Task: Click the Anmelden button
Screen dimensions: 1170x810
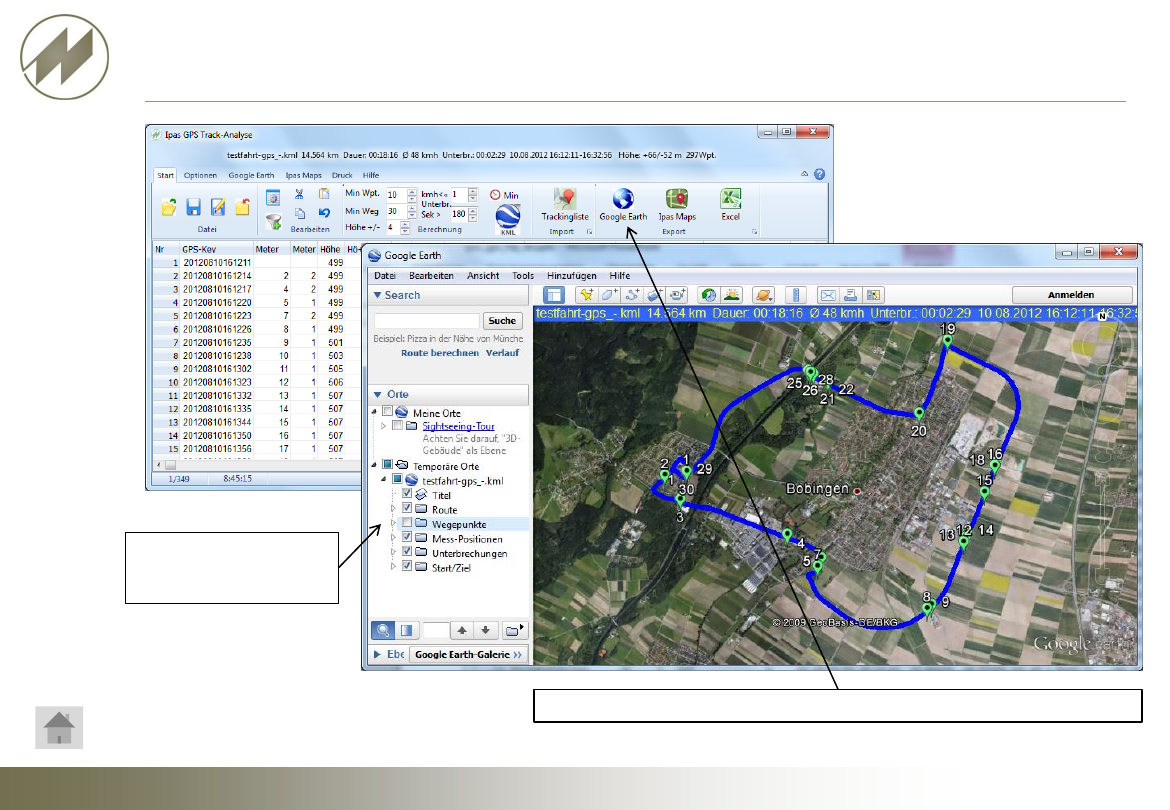Action: point(1072,295)
